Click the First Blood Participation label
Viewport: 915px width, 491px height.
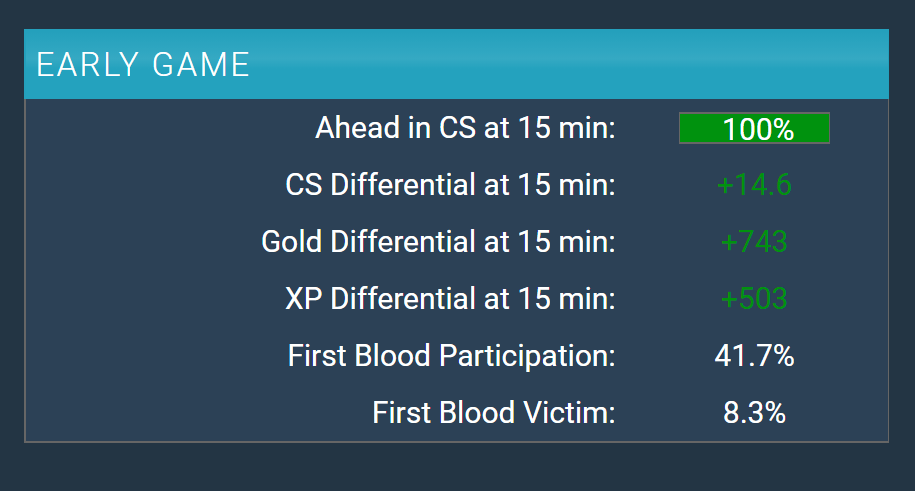pyautogui.click(x=452, y=356)
